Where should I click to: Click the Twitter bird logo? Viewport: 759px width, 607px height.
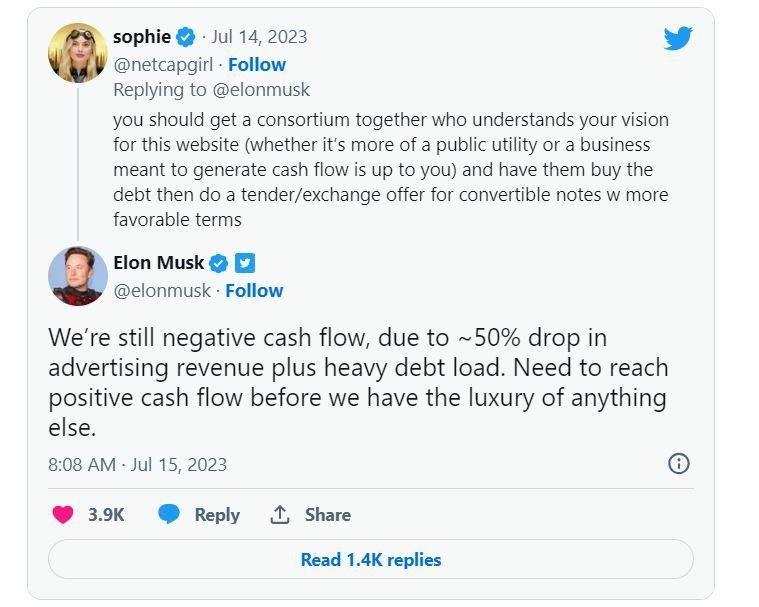678,38
